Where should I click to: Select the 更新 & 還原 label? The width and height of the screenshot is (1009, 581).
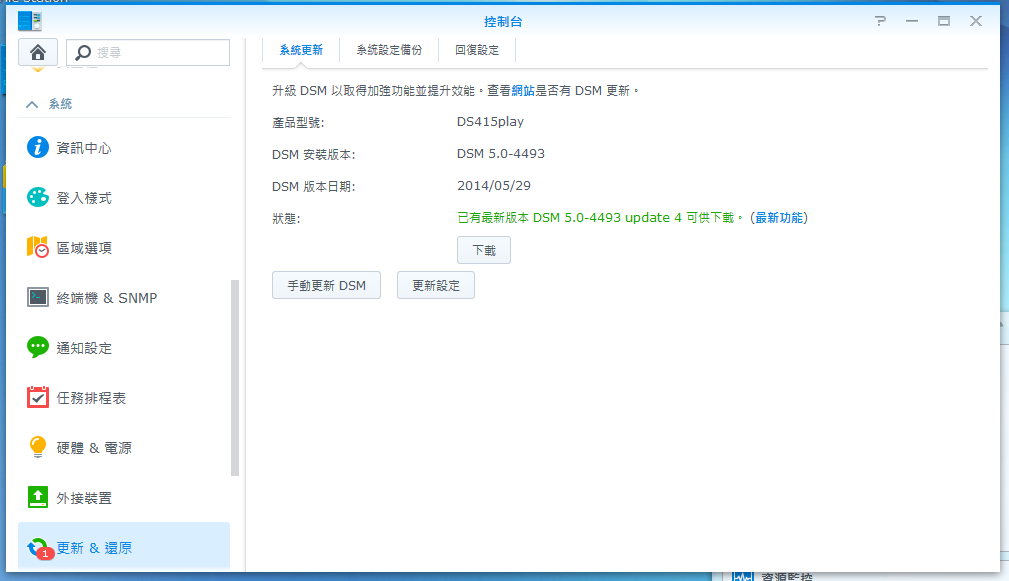coord(94,548)
